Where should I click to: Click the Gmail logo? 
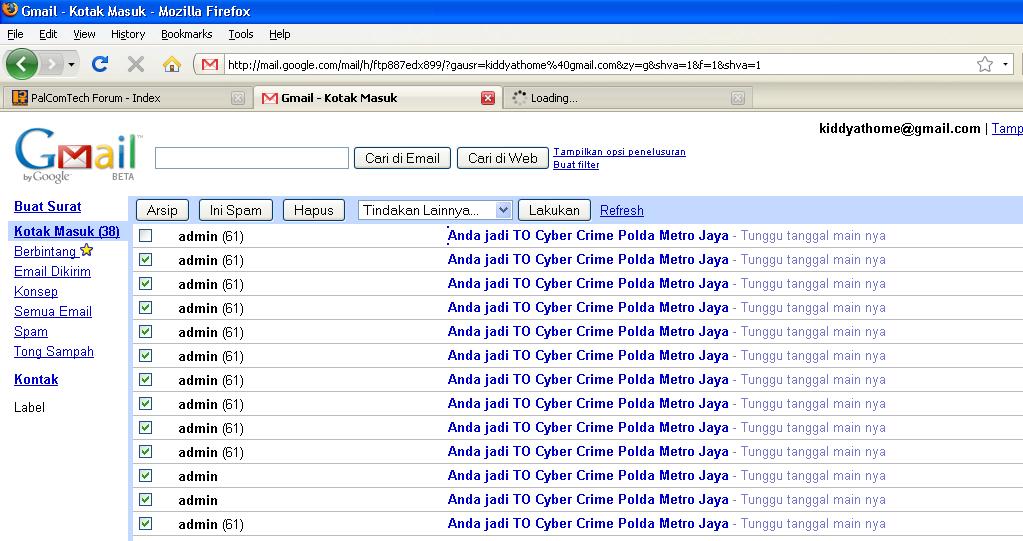point(77,155)
